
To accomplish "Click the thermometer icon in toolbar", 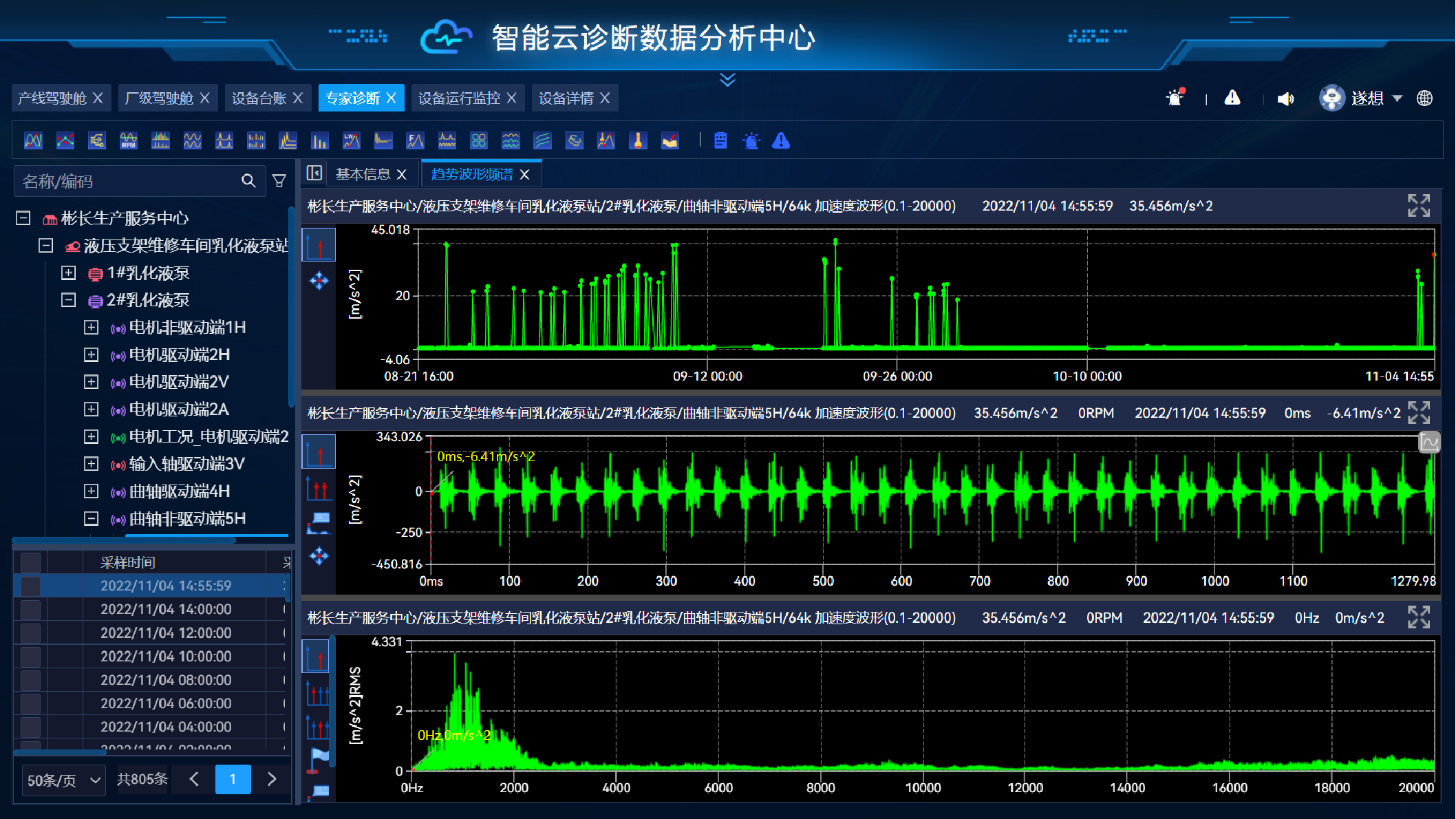I will point(638,141).
